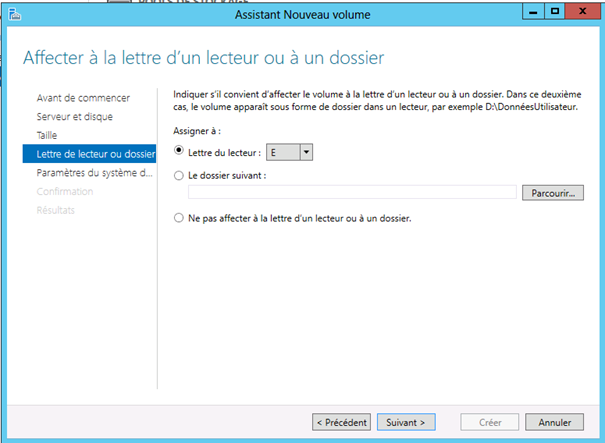The height and width of the screenshot is (443, 605).
Task: Select 'Ne pas affecter à la lettre' option
Action: click(x=179, y=217)
